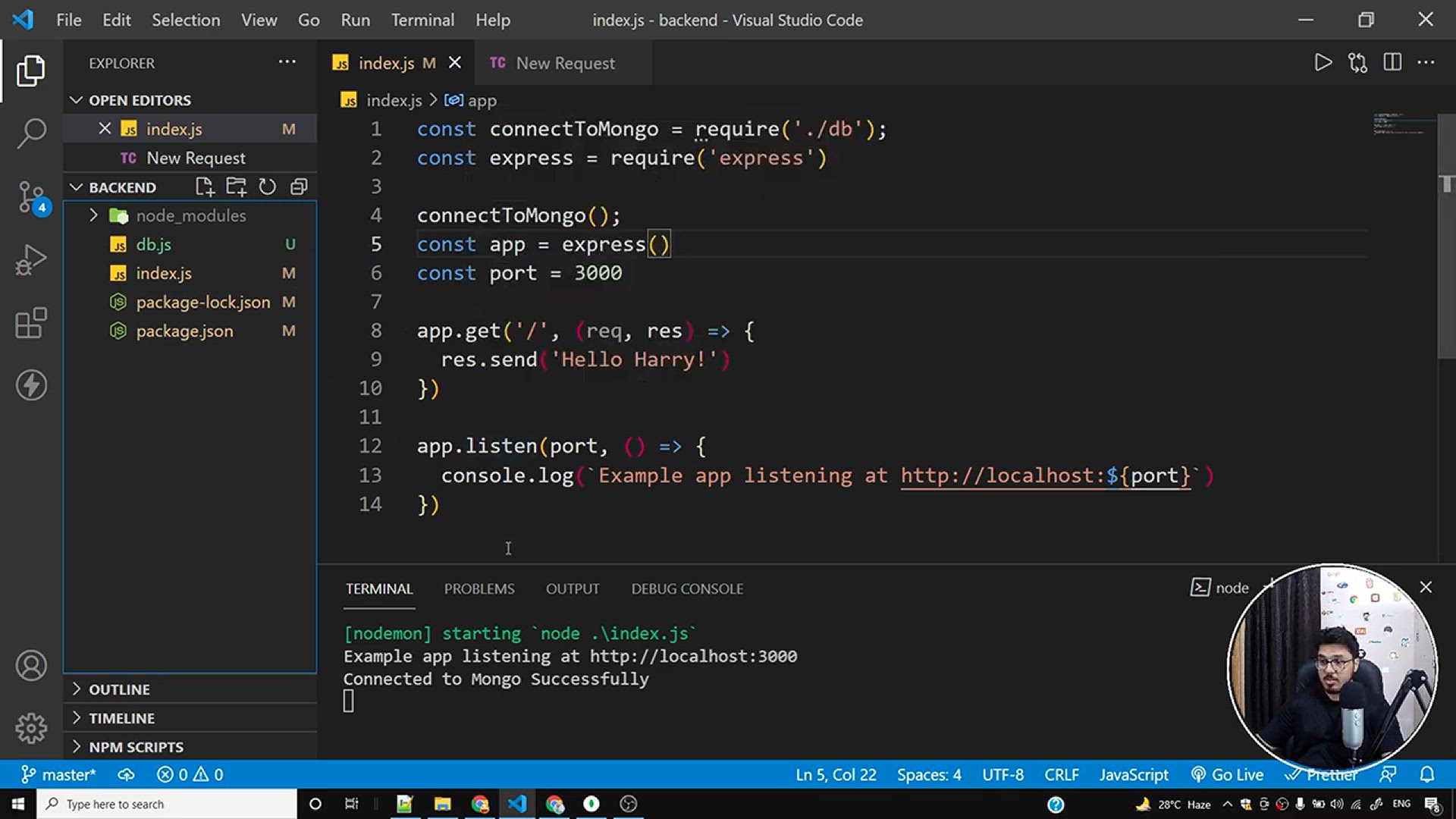Open the Help menu
Screen dimensions: 1456x819
[x=493, y=20]
